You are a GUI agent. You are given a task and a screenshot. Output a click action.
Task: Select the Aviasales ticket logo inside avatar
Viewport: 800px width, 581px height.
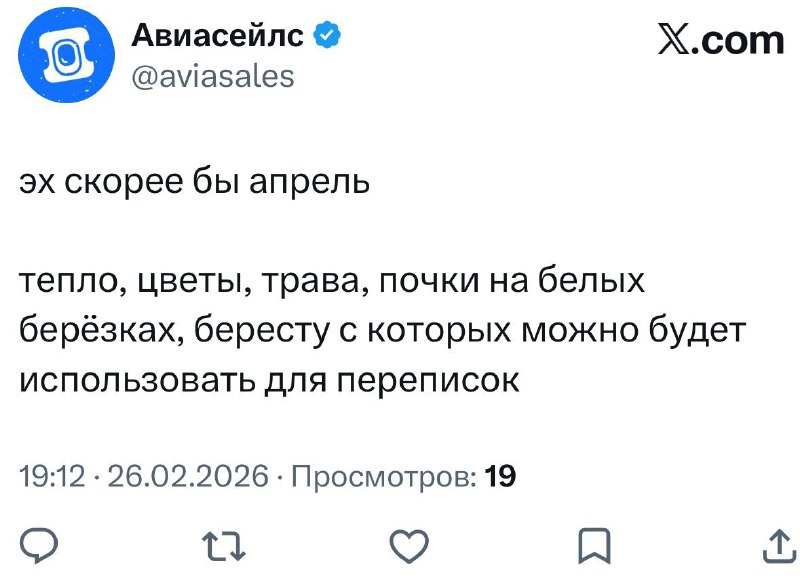click(68, 54)
